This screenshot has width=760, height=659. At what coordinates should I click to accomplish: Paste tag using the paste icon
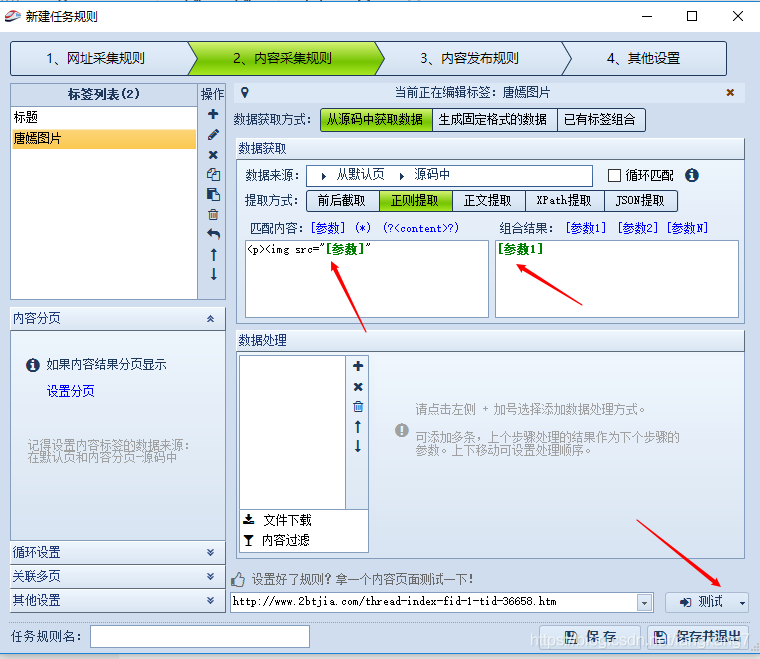[213, 194]
